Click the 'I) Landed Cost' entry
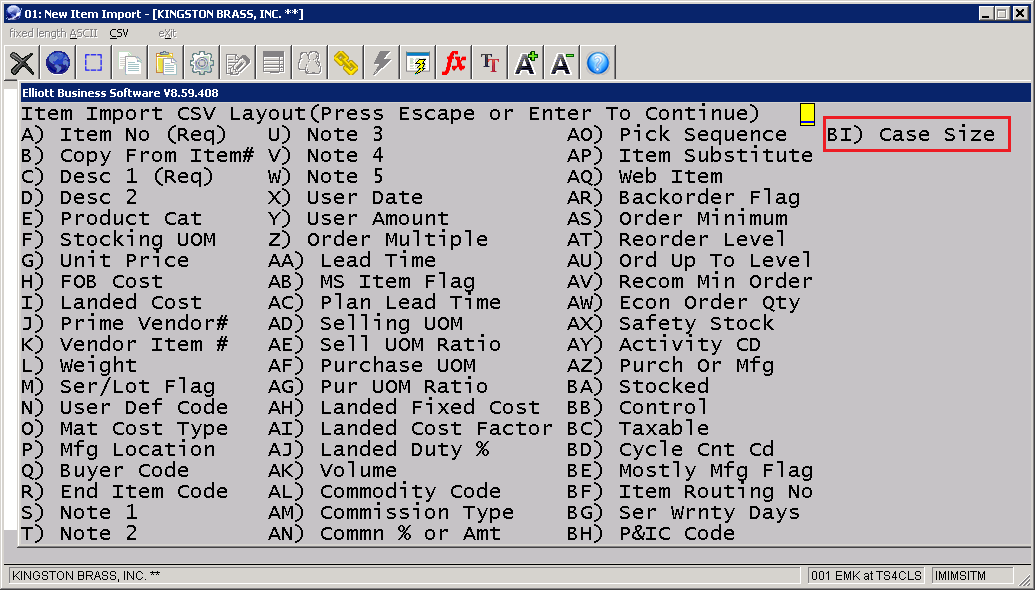The image size is (1035, 590). pos(112,303)
